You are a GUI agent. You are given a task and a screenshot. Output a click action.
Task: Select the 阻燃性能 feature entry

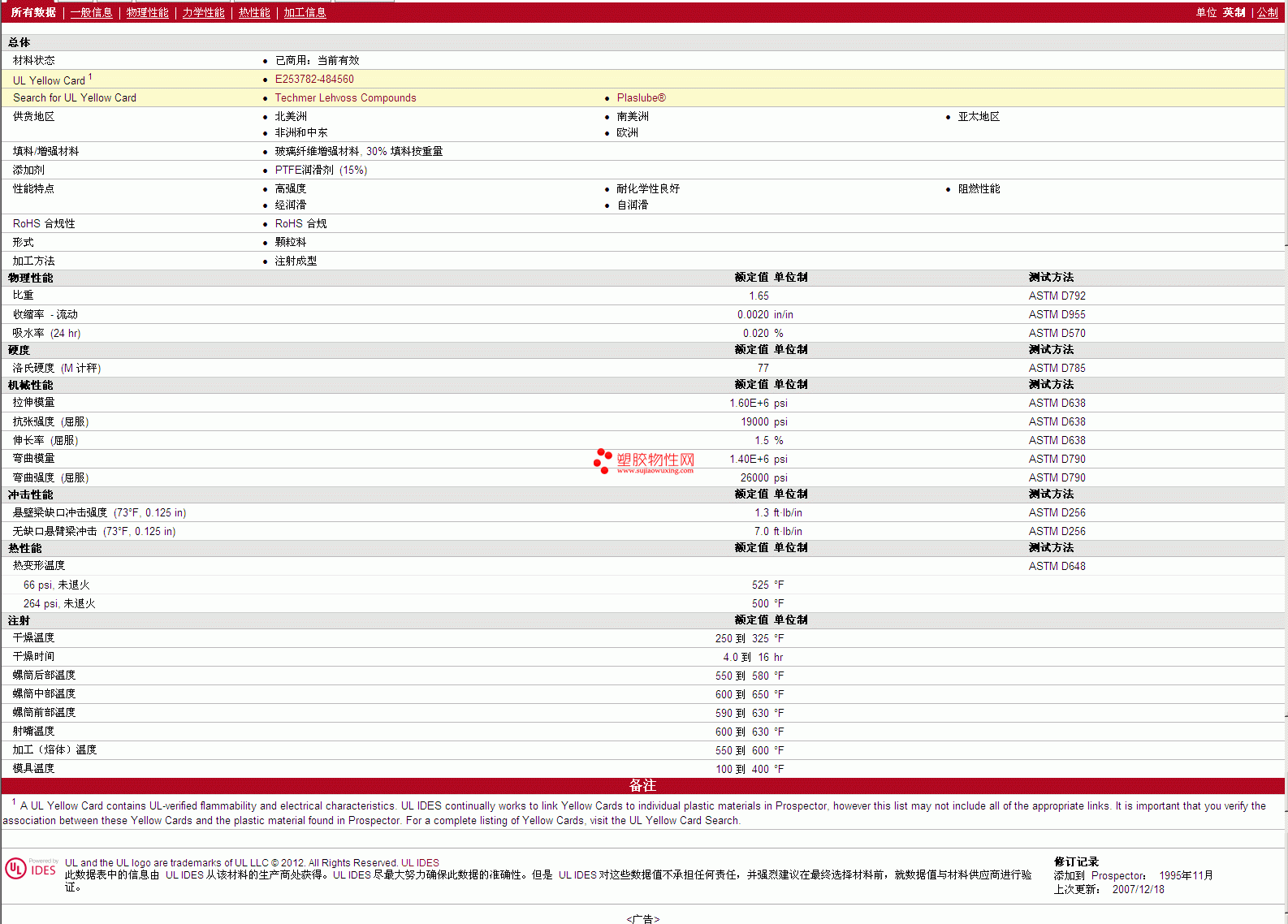click(979, 189)
